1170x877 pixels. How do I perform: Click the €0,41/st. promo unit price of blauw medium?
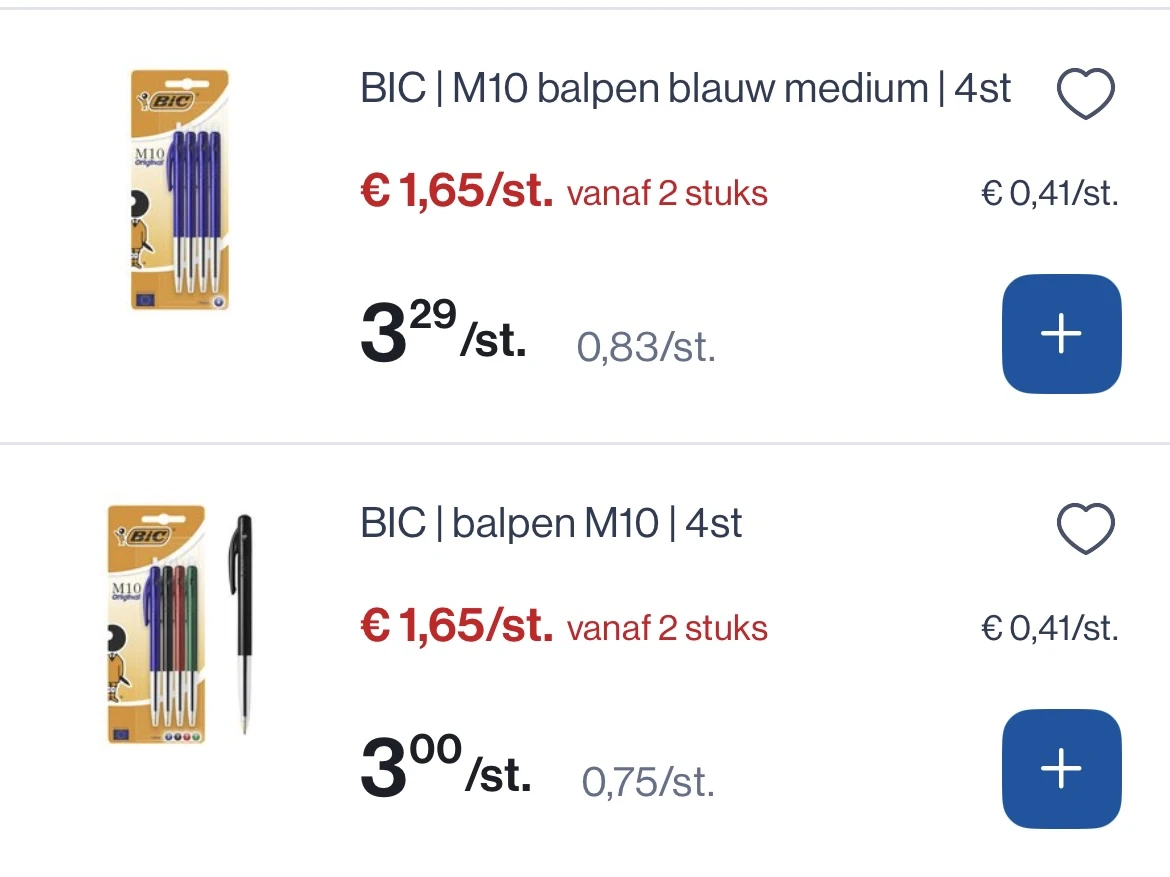(1050, 193)
